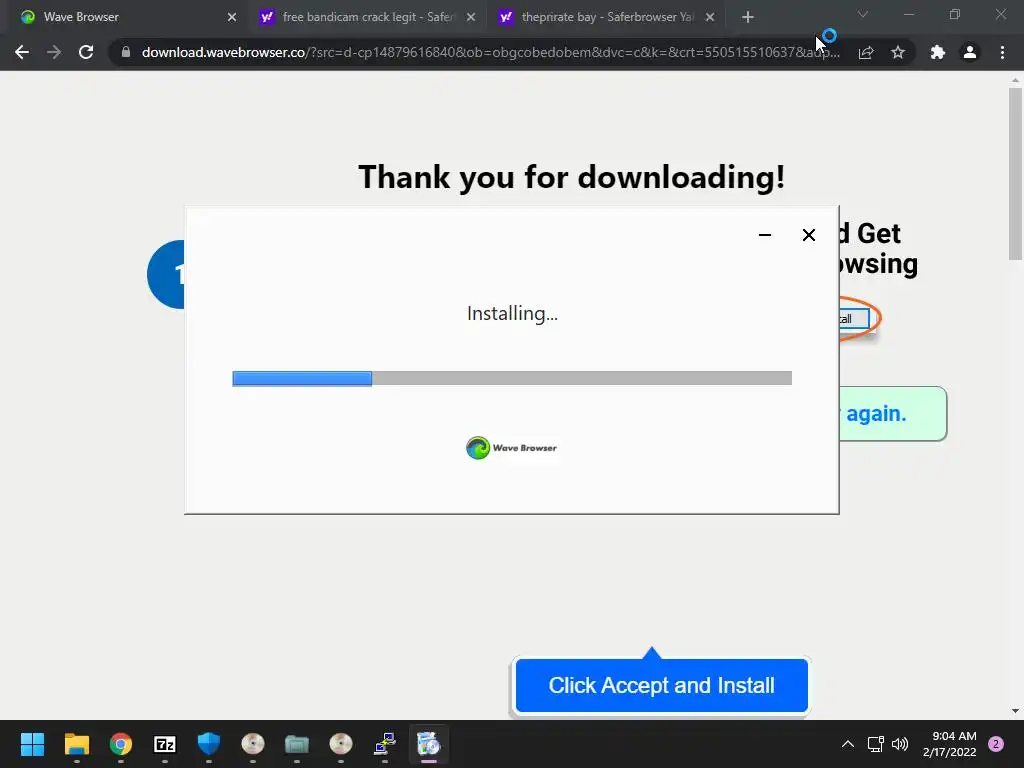This screenshot has width=1024, height=768.
Task: Click the Thank you for downloading heading
Action: coord(571,177)
